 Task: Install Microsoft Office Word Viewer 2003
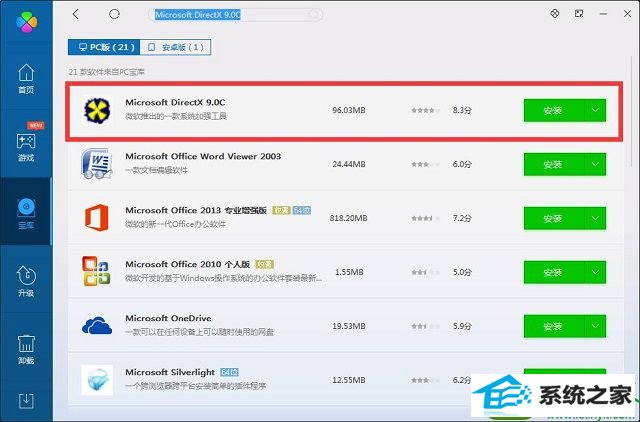click(x=554, y=164)
